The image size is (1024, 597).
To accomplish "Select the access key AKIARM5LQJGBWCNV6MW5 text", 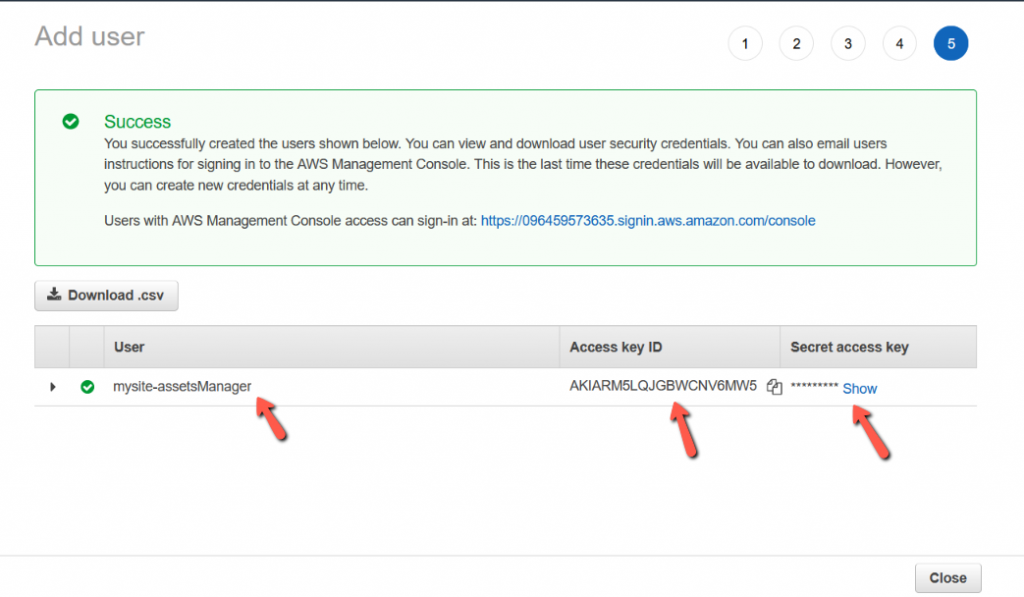I will pyautogui.click(x=663, y=386).
